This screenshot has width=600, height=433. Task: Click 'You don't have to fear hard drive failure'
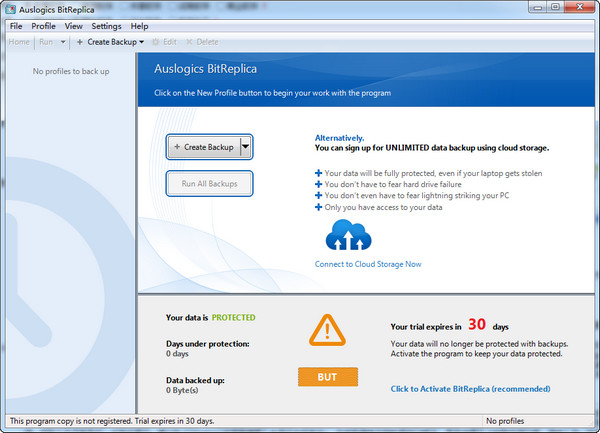coord(393,184)
